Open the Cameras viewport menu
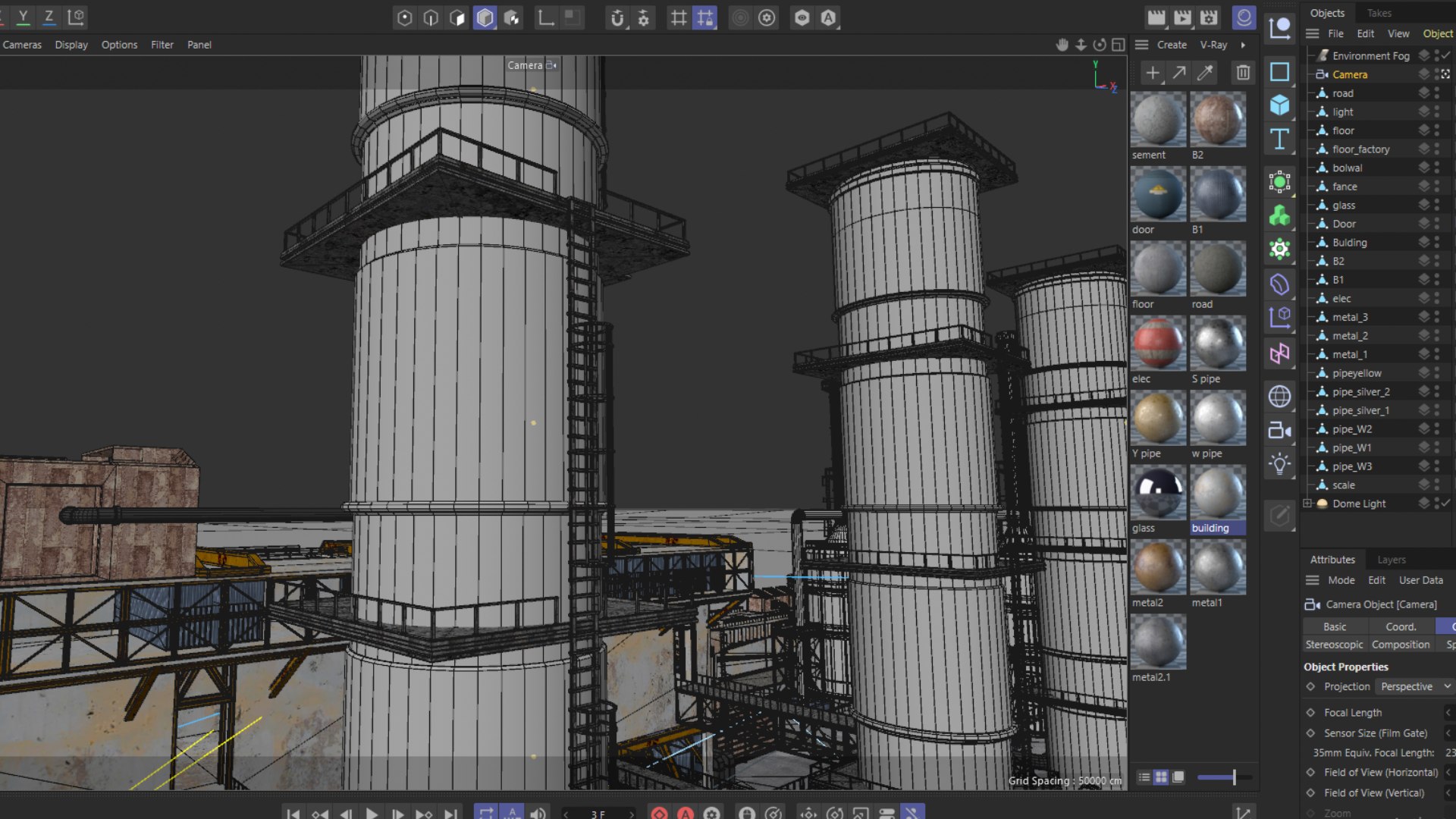The height and width of the screenshot is (819, 1456). (22, 45)
